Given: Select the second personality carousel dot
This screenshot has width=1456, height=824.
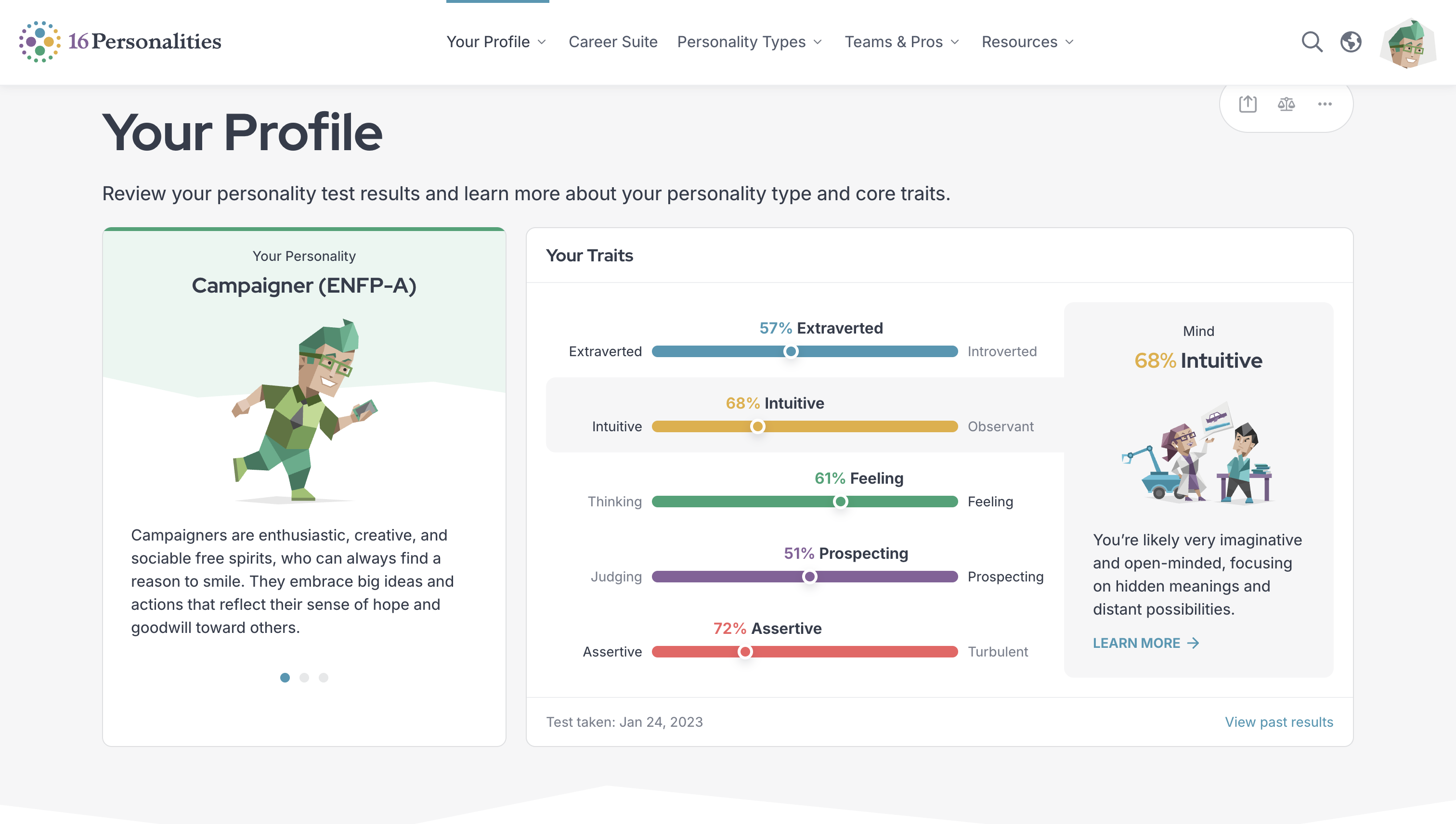Looking at the screenshot, I should (x=304, y=677).
